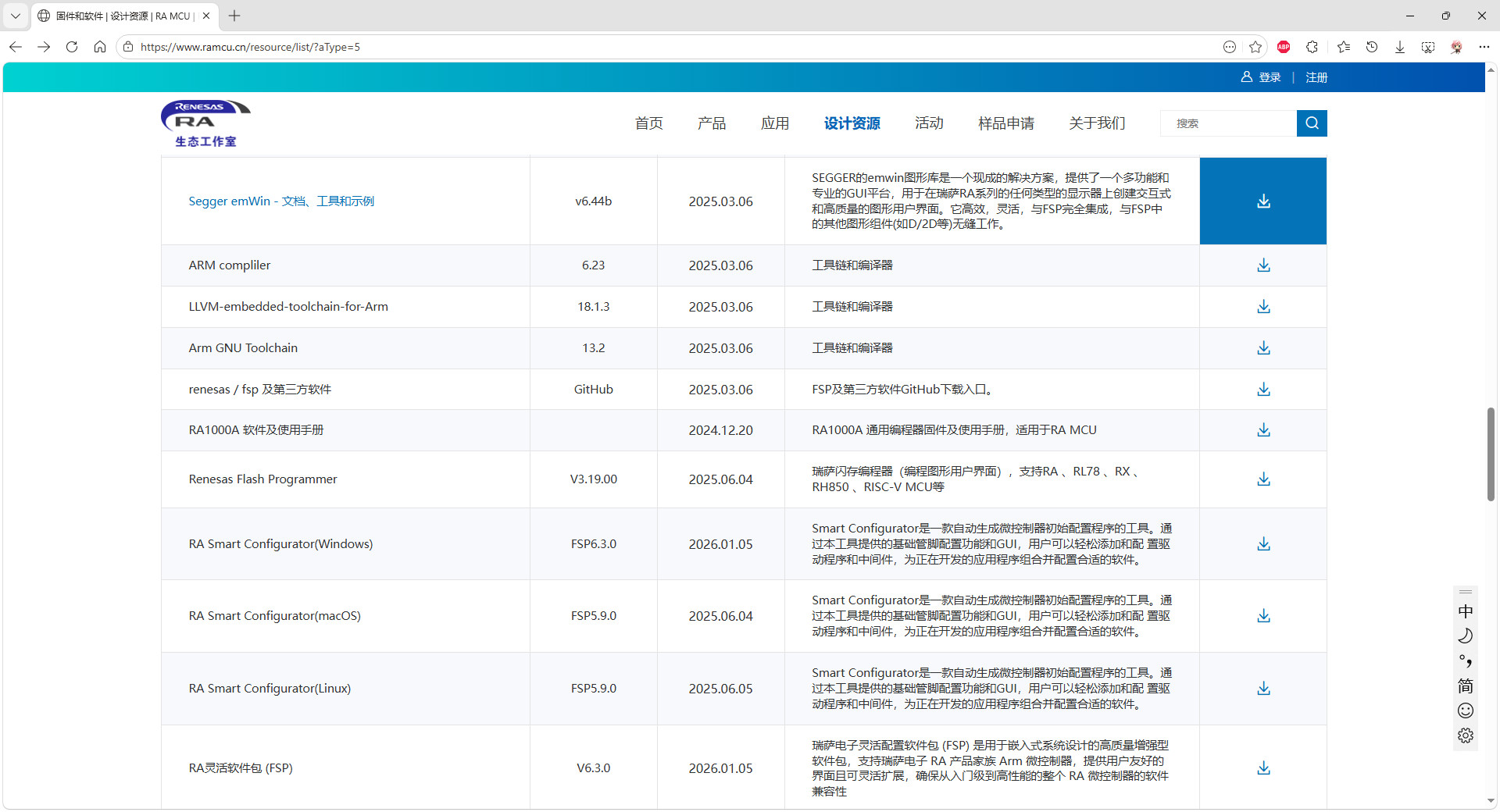Open the 产品 navigation menu
Image resolution: width=1500 pixels, height=812 pixels.
click(712, 123)
